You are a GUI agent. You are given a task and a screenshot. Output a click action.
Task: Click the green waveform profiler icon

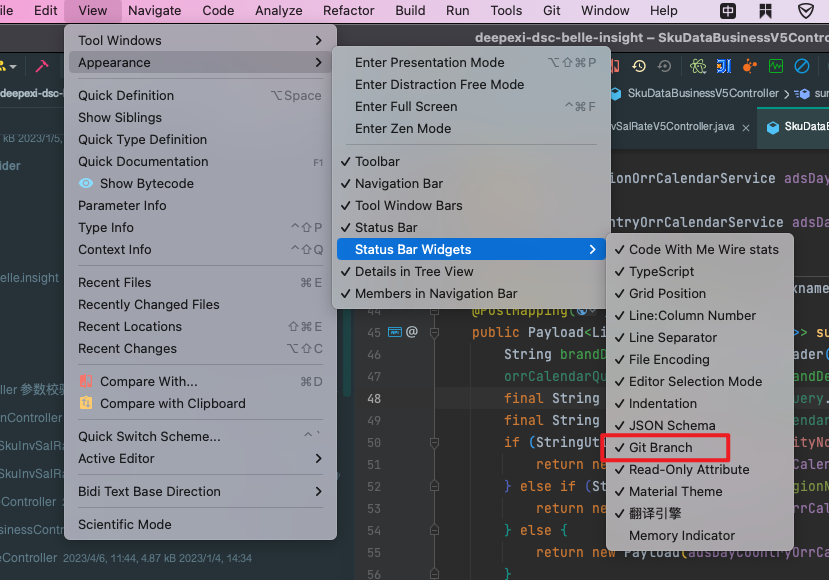[x=776, y=66]
